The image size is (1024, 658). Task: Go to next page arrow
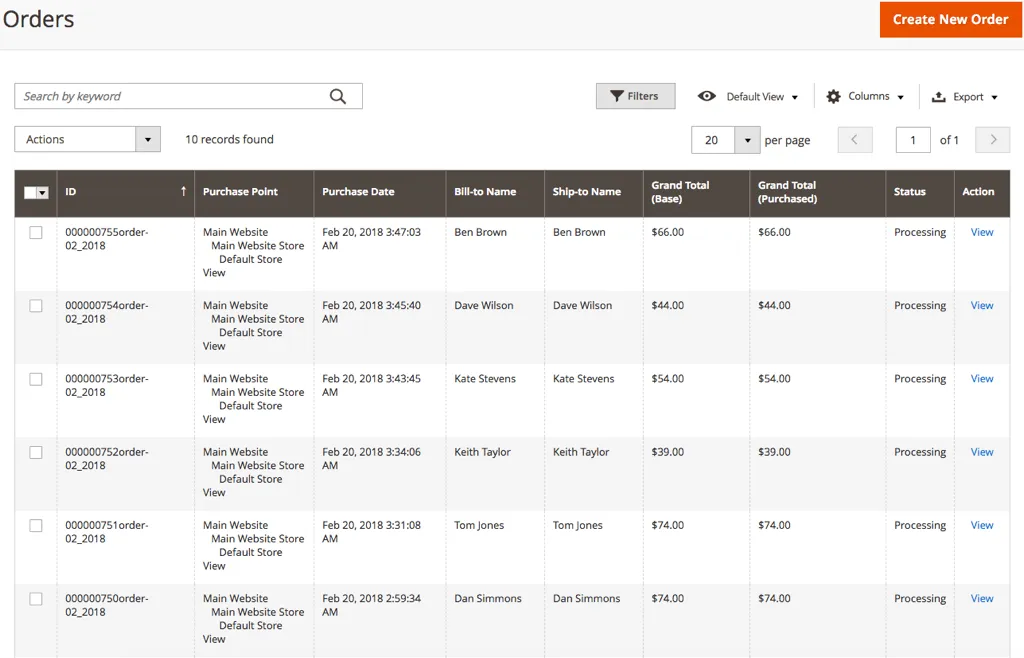click(x=992, y=140)
